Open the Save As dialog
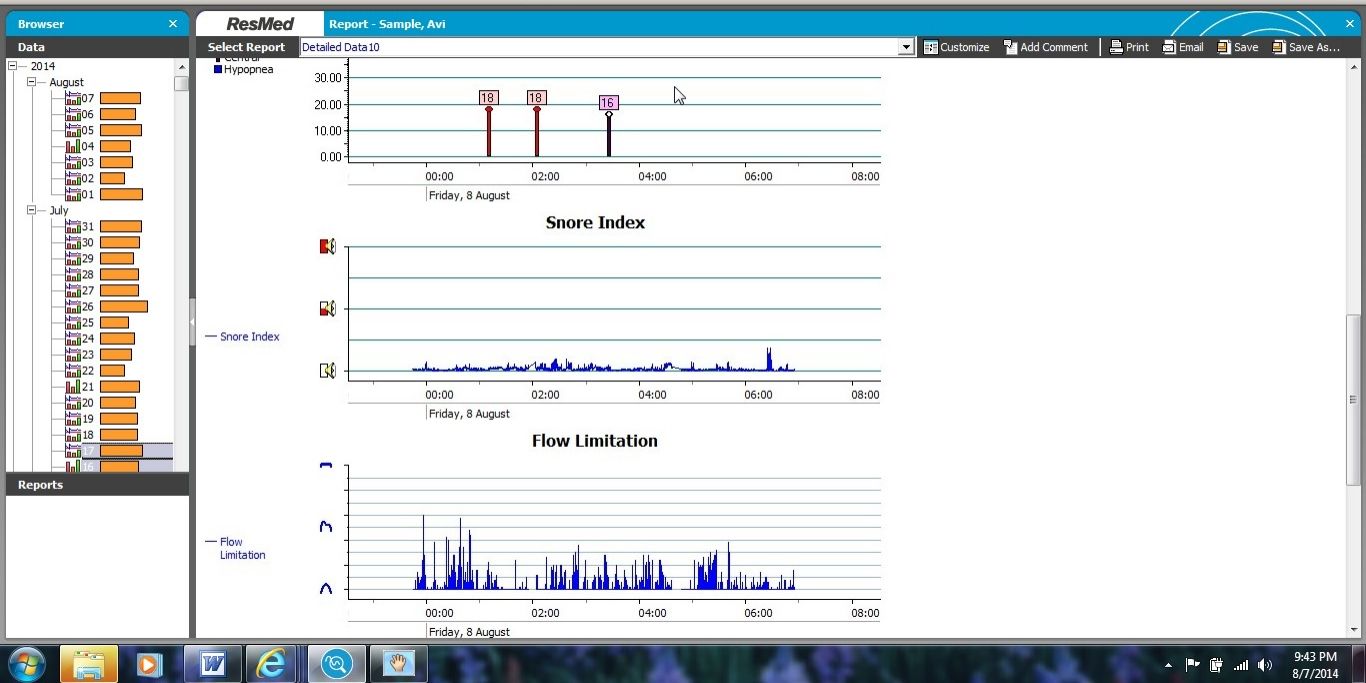Viewport: 1366px width, 683px height. click(1304, 47)
